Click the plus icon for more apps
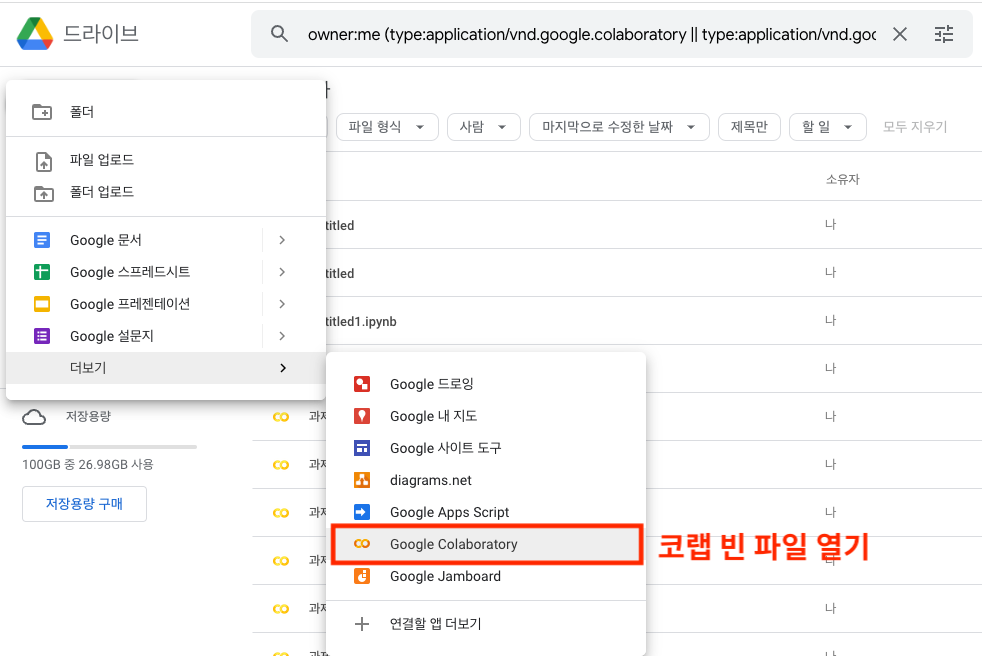This screenshot has width=982, height=656. pos(362,624)
